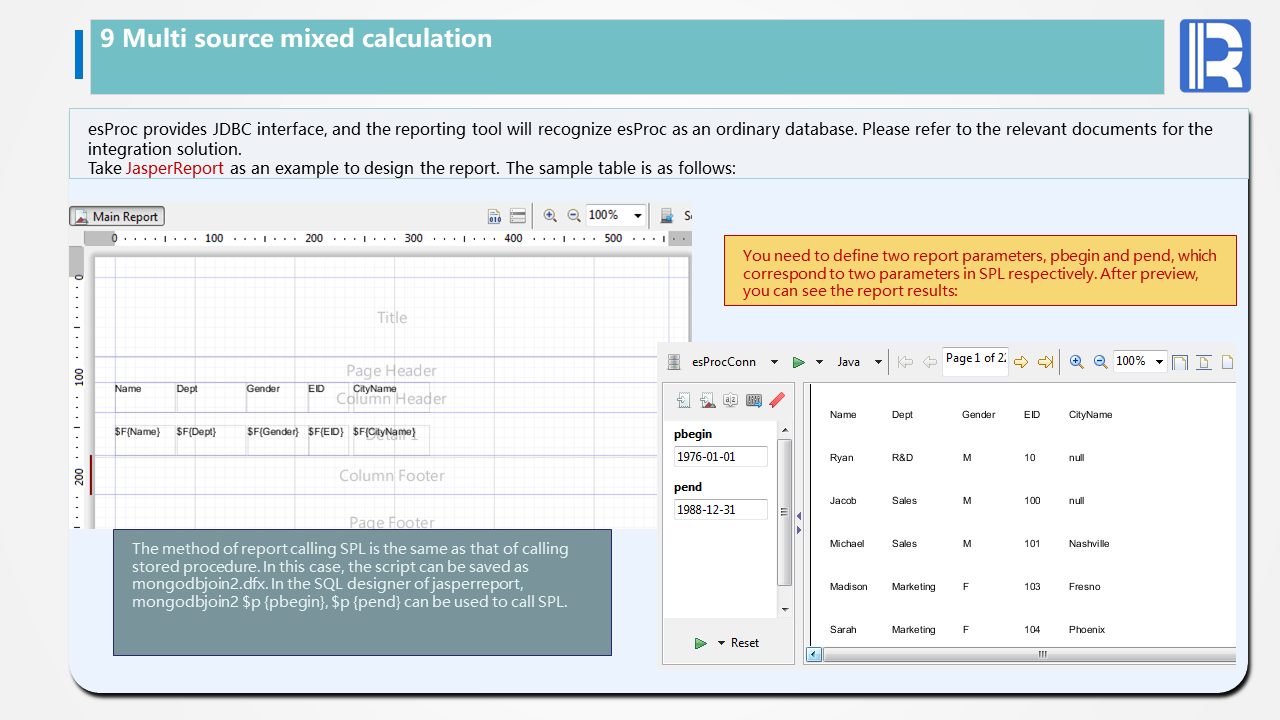This screenshot has width=1280, height=720.
Task: Expand the preview 100% zoom combo box
Action: pyautogui.click(x=1160, y=362)
